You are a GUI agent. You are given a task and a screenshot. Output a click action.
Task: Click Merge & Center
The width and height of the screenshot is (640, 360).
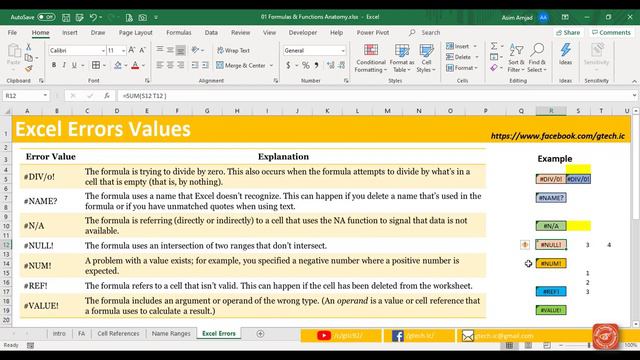point(241,65)
